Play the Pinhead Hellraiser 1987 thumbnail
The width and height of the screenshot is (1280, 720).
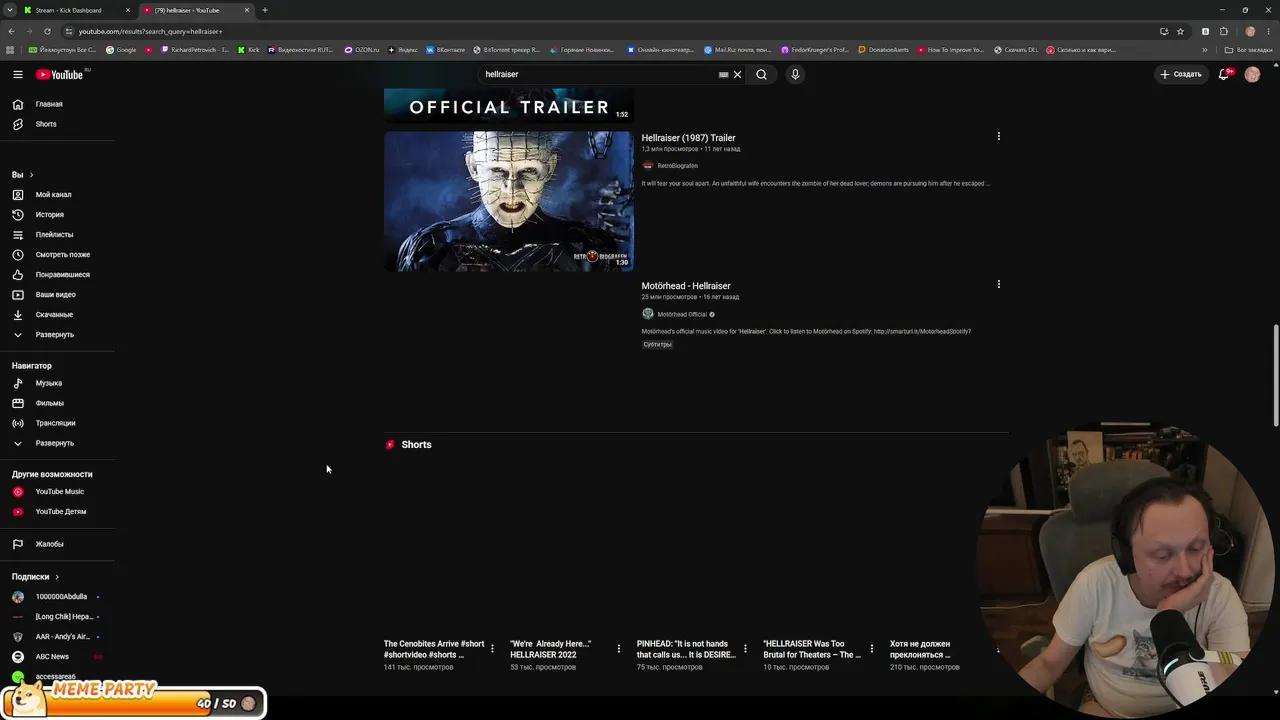pyautogui.click(x=509, y=201)
